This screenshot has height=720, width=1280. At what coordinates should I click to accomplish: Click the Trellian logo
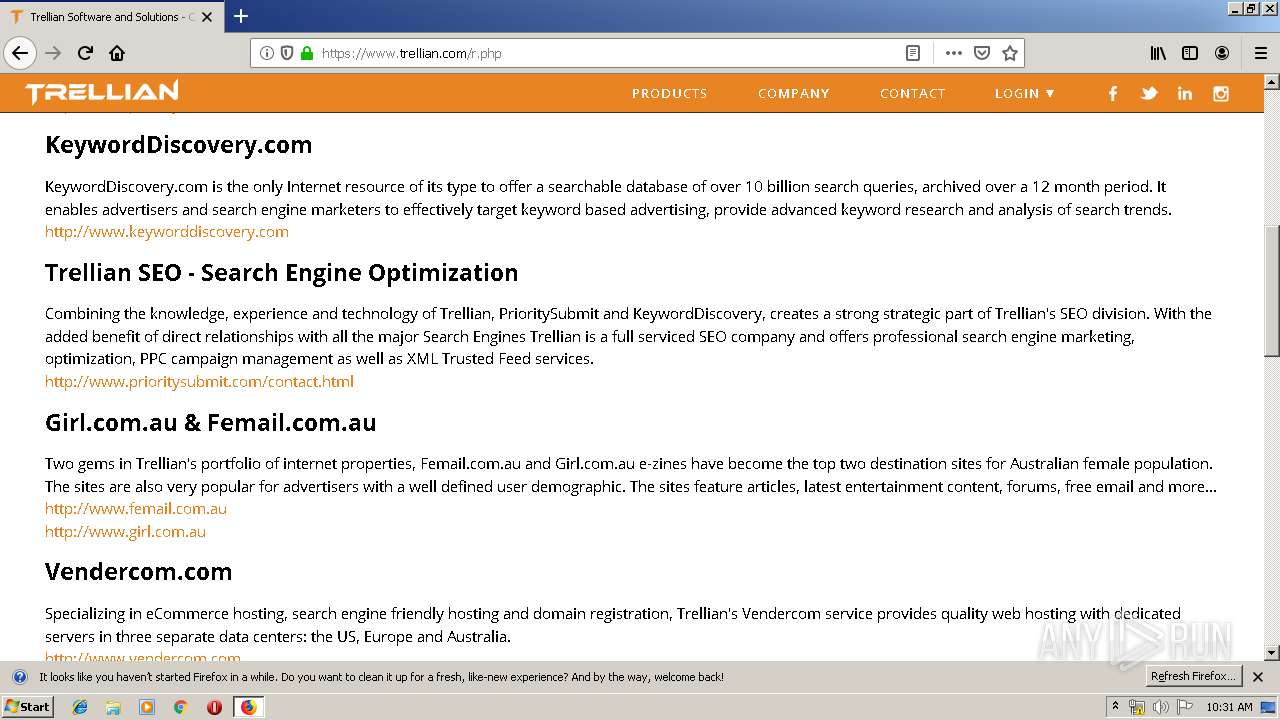point(102,93)
